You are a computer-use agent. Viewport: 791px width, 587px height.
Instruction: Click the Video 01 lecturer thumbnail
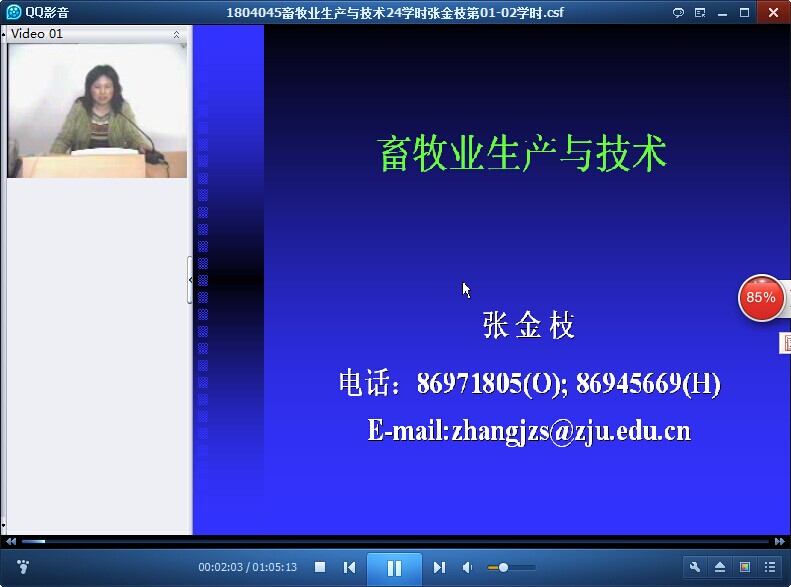pyautogui.click(x=97, y=110)
